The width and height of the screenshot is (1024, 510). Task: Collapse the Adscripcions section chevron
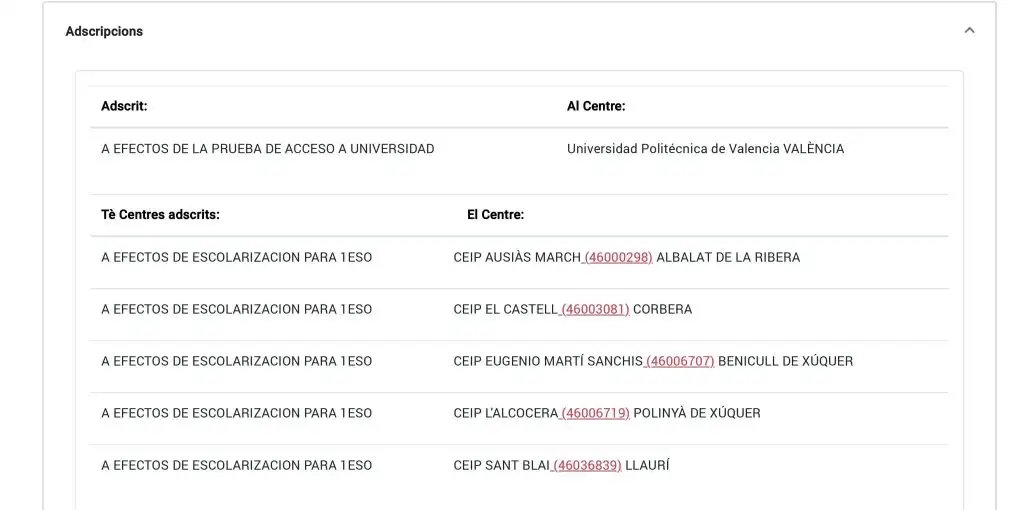969,31
